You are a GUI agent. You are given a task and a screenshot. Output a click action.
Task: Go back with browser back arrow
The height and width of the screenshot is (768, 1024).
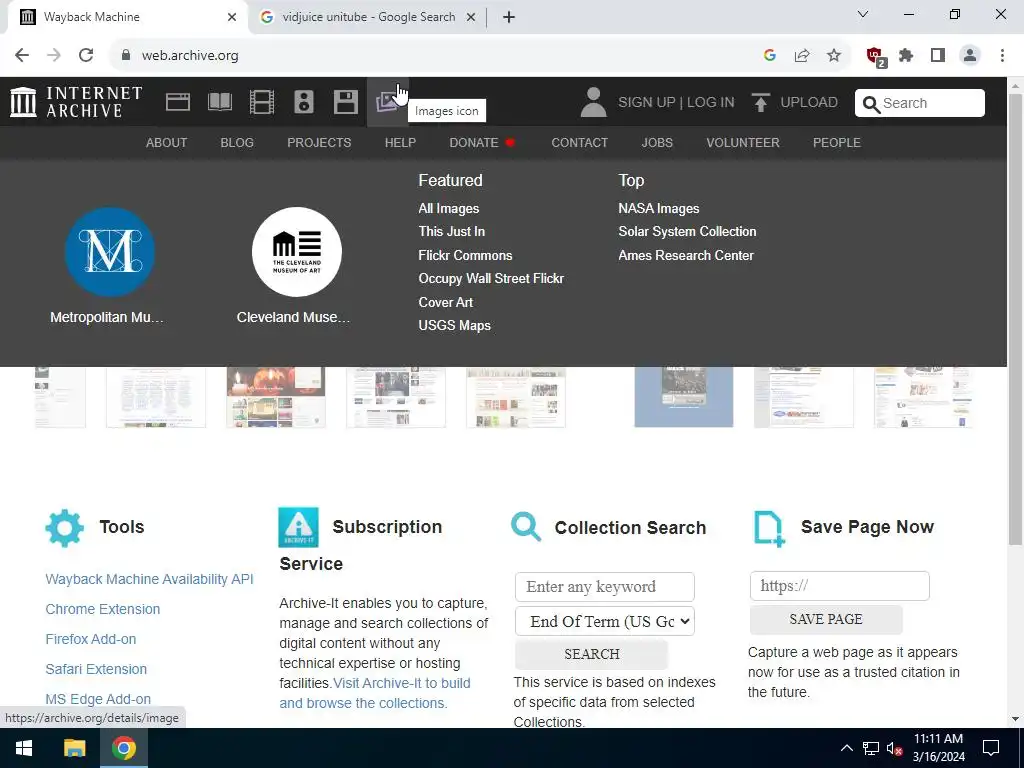tap(22, 56)
